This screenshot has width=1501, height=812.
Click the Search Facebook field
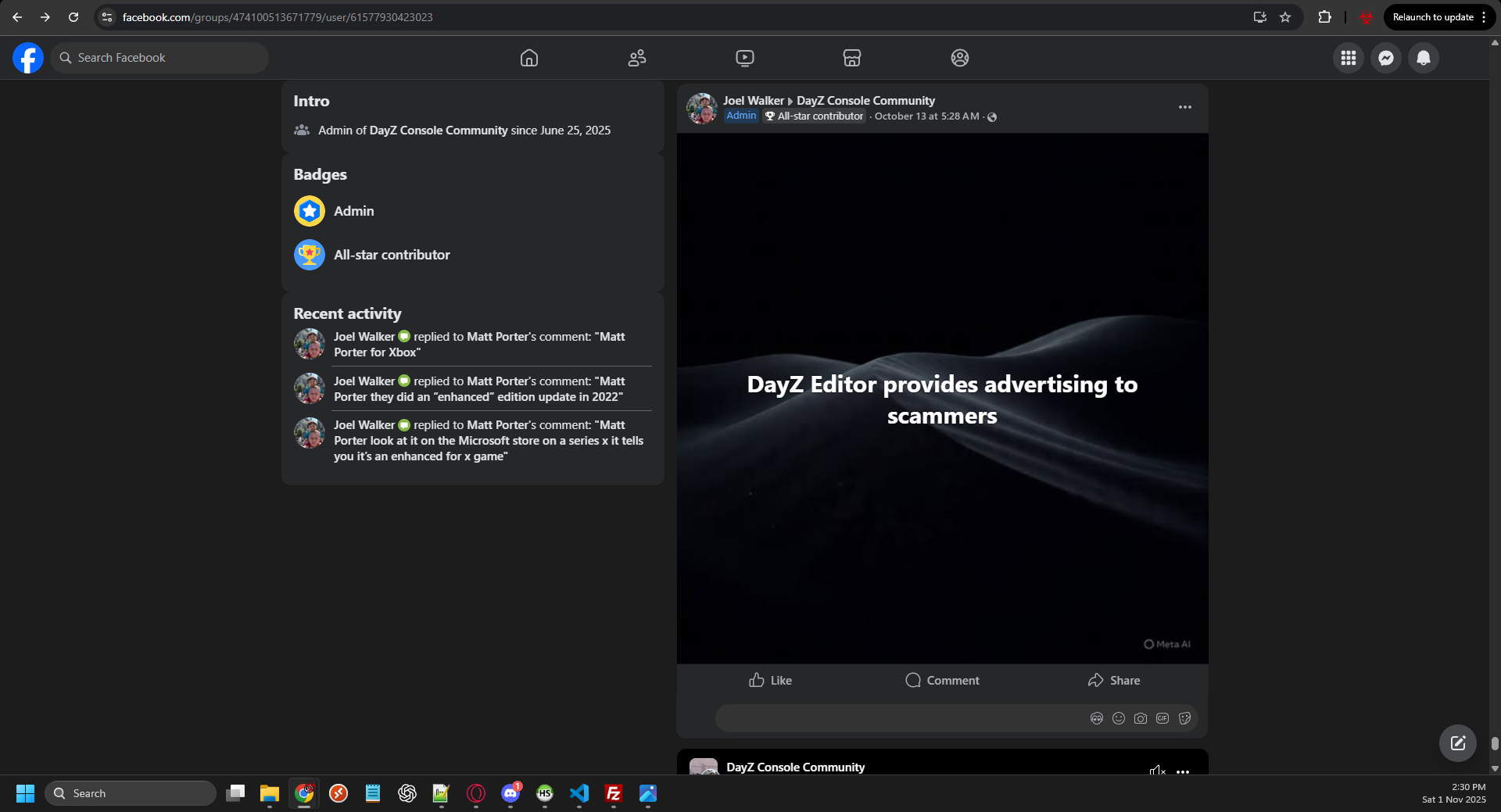point(159,58)
